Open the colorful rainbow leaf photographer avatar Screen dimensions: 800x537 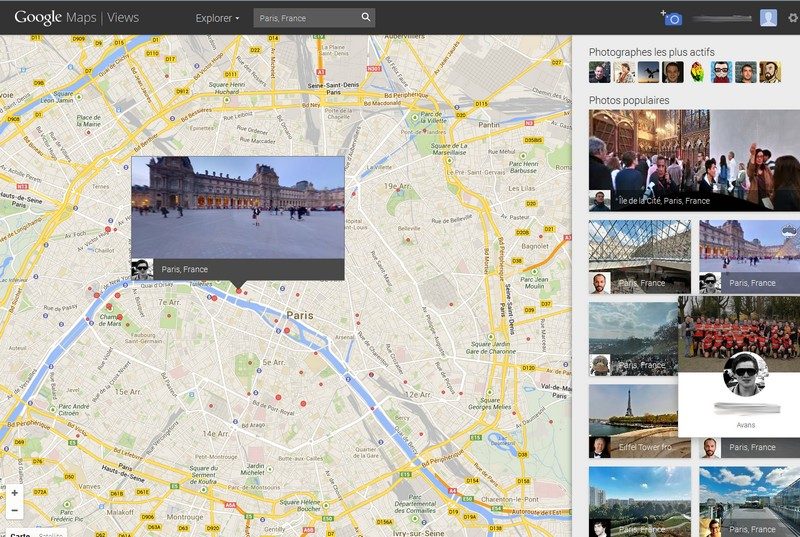pos(697,72)
